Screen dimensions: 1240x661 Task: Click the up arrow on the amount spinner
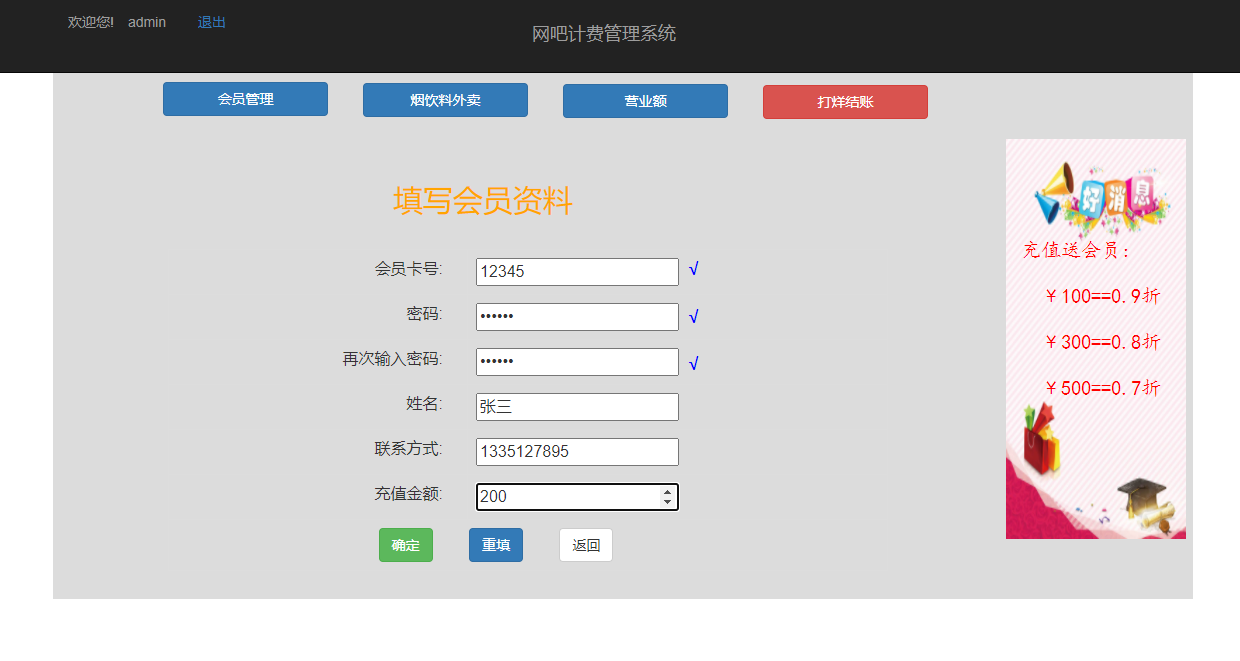point(668,492)
